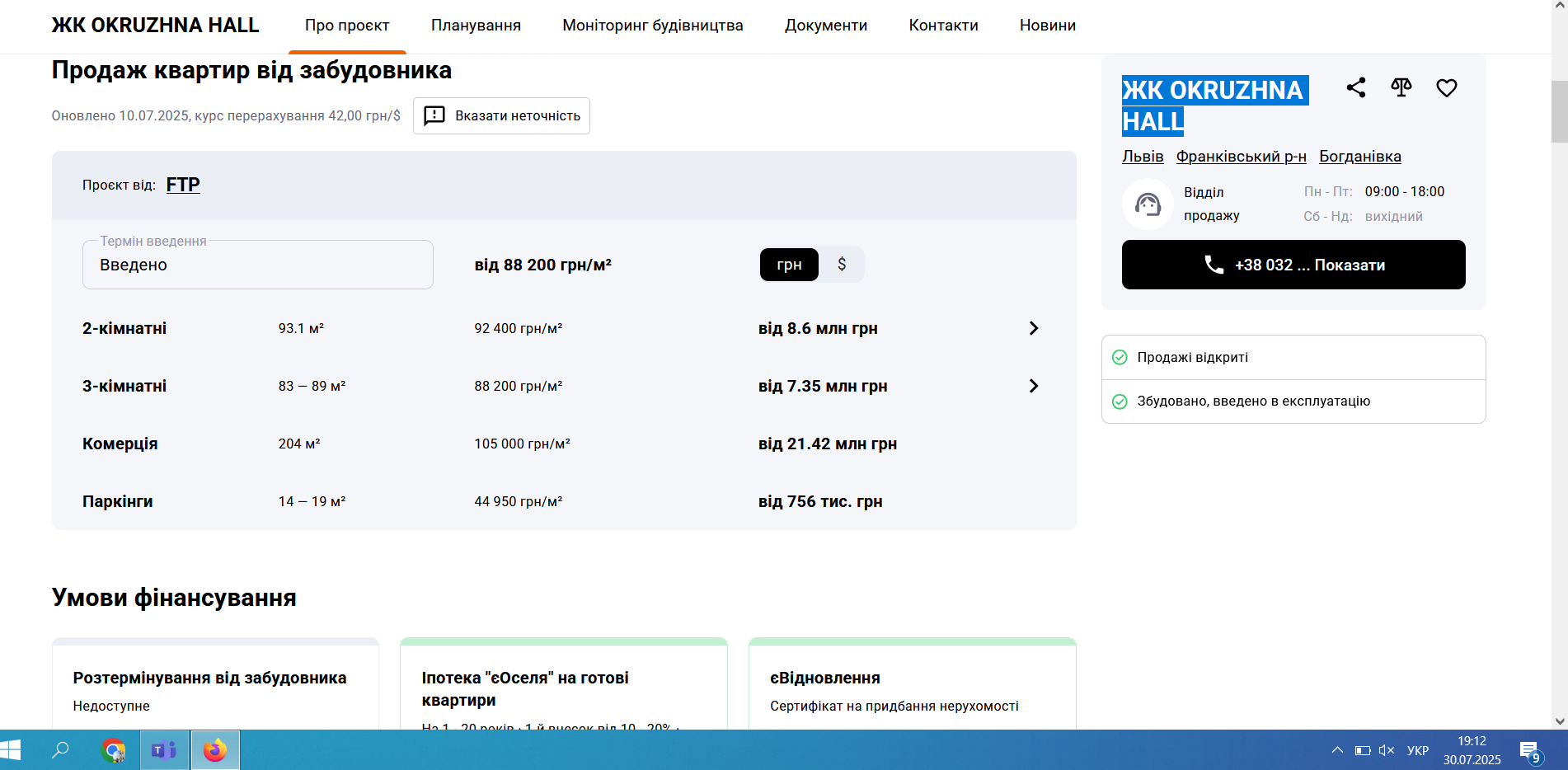Click scrollbar down arrow

[x=1559, y=721]
